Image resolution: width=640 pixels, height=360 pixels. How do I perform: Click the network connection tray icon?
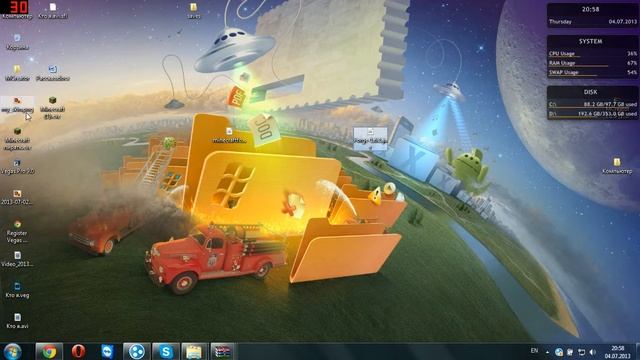pos(581,351)
